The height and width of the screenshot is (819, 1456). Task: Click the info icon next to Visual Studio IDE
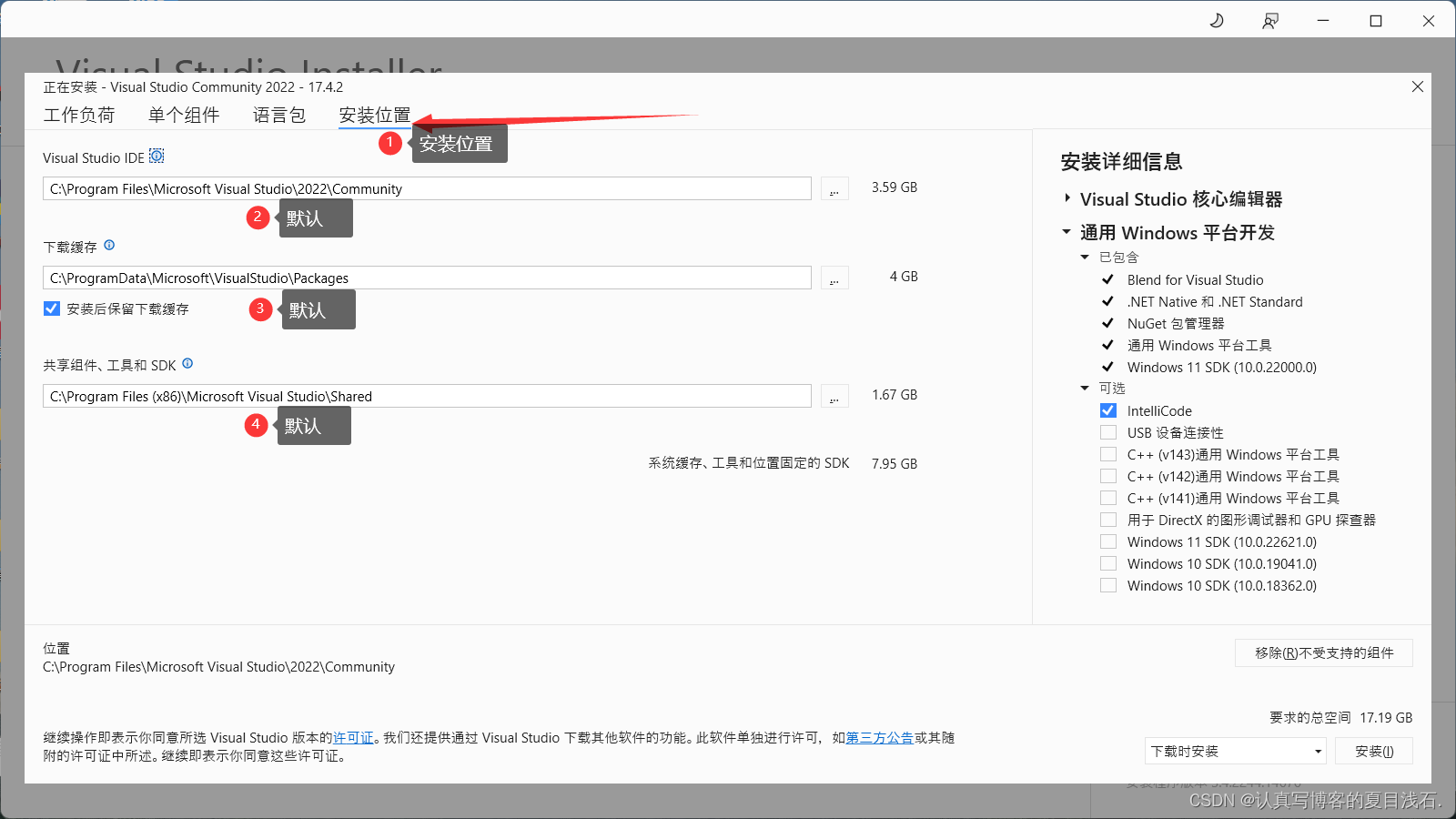[x=157, y=157]
